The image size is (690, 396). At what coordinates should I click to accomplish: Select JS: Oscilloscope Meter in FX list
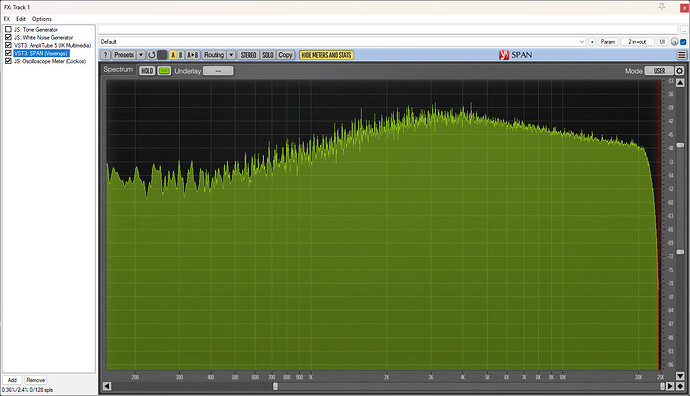point(50,61)
